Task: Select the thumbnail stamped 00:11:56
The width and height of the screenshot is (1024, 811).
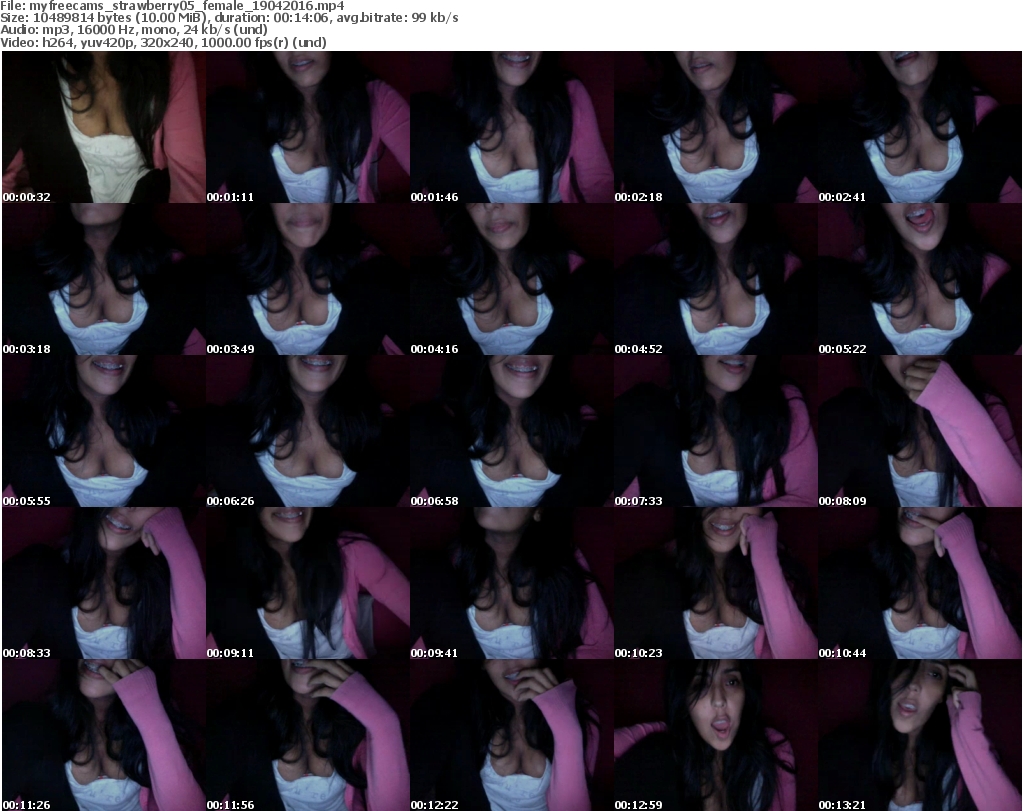Action: pos(308,735)
